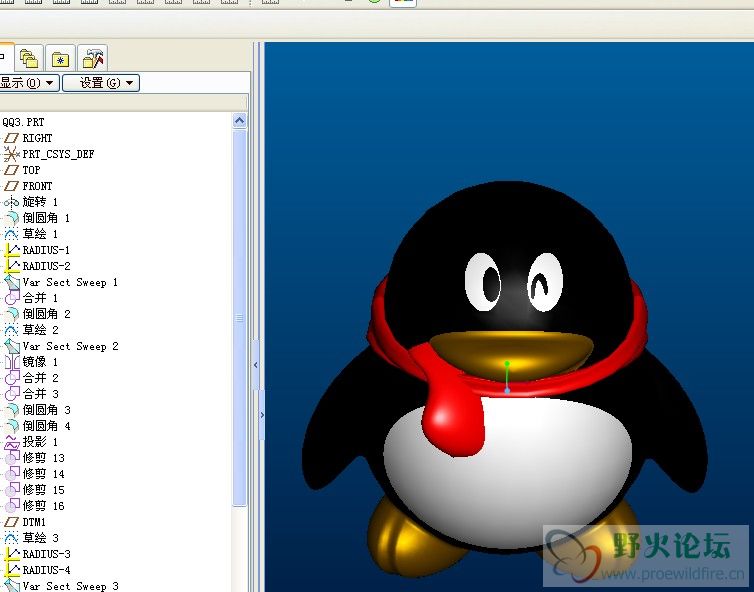Select 倒圆角 3 feature
This screenshot has width=754, height=592.
point(47,410)
